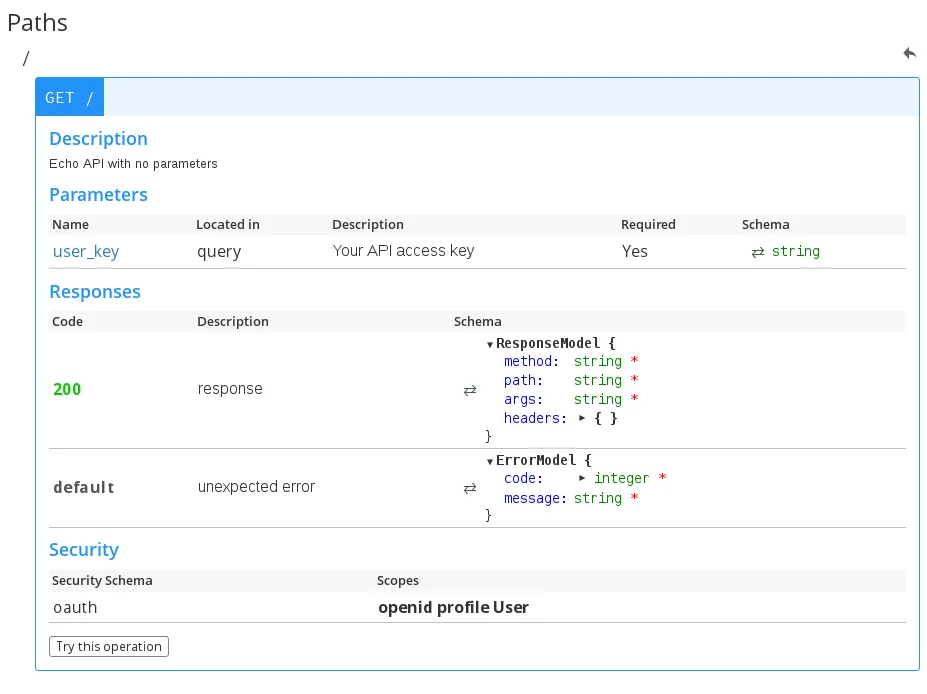The height and width of the screenshot is (694, 927).
Task: Click the green 'integer' type label
Action: coord(621,478)
